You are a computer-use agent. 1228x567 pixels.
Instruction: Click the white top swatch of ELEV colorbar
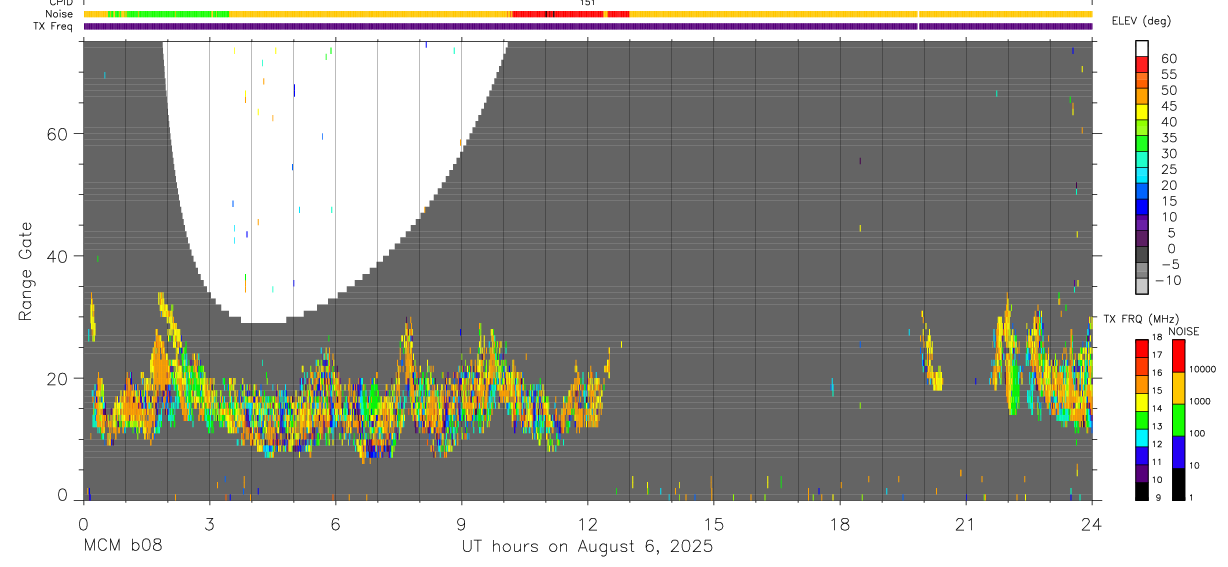tap(1141, 49)
